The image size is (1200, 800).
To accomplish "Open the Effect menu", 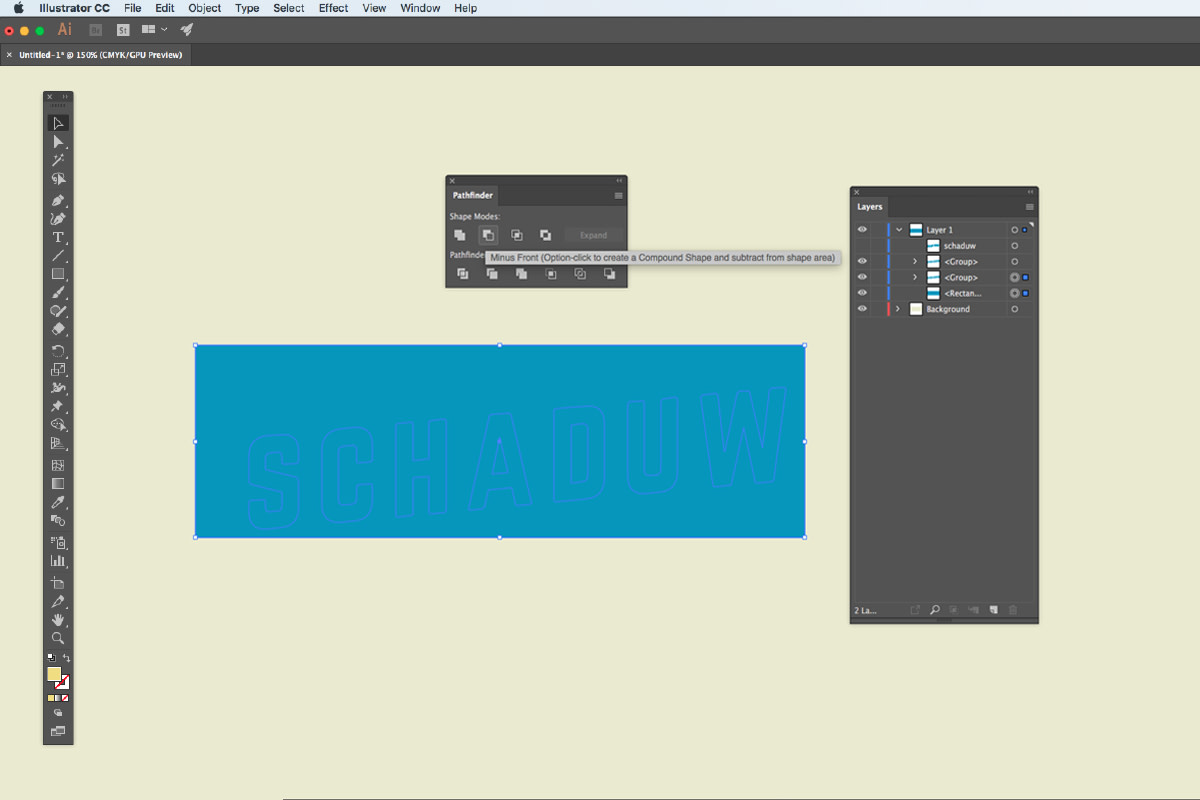I will tap(334, 8).
